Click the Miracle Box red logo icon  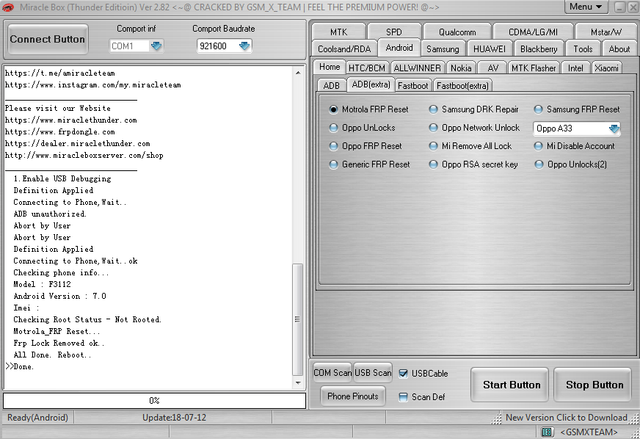pyautogui.click(x=8, y=7)
